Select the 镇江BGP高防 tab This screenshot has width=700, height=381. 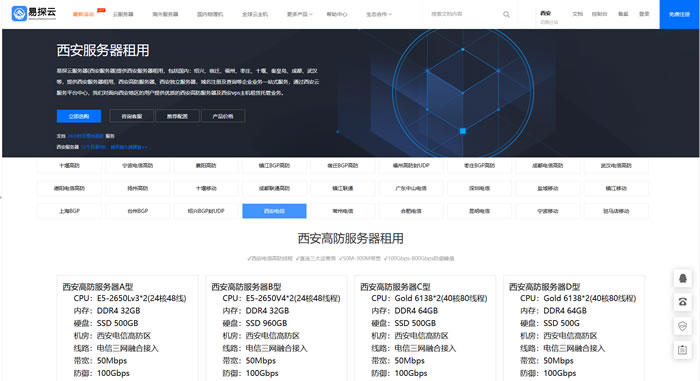274,166
